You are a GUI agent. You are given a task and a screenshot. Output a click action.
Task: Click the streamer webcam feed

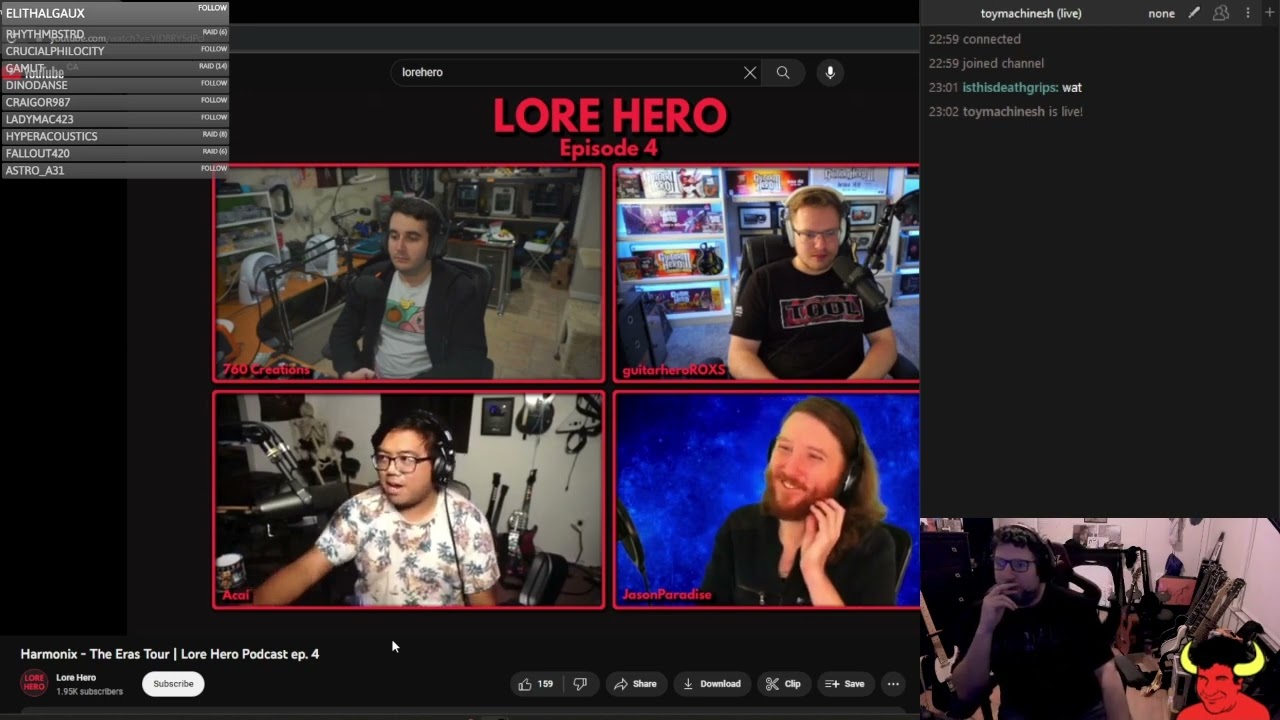[1100, 619]
